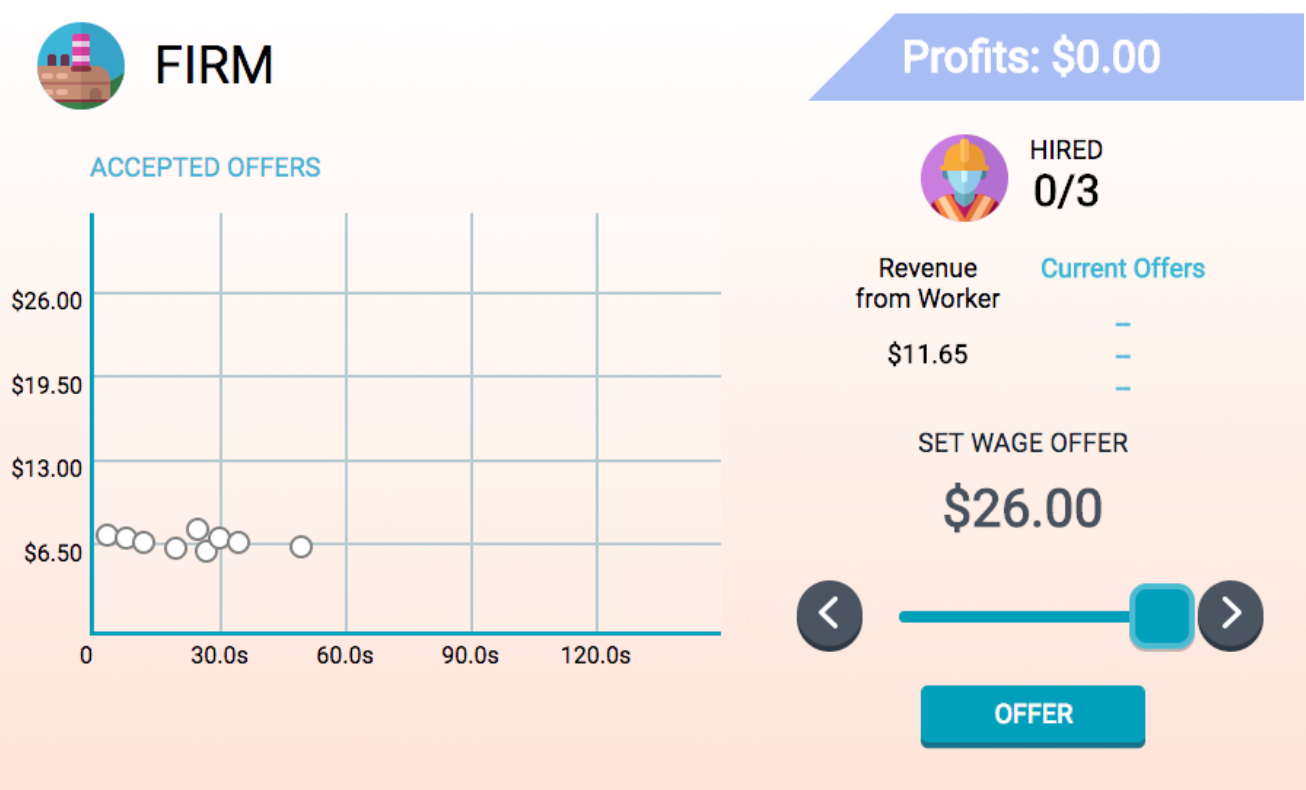Select the first accepted offer point on the chart
This screenshot has width=1306, height=790.
coord(107,535)
